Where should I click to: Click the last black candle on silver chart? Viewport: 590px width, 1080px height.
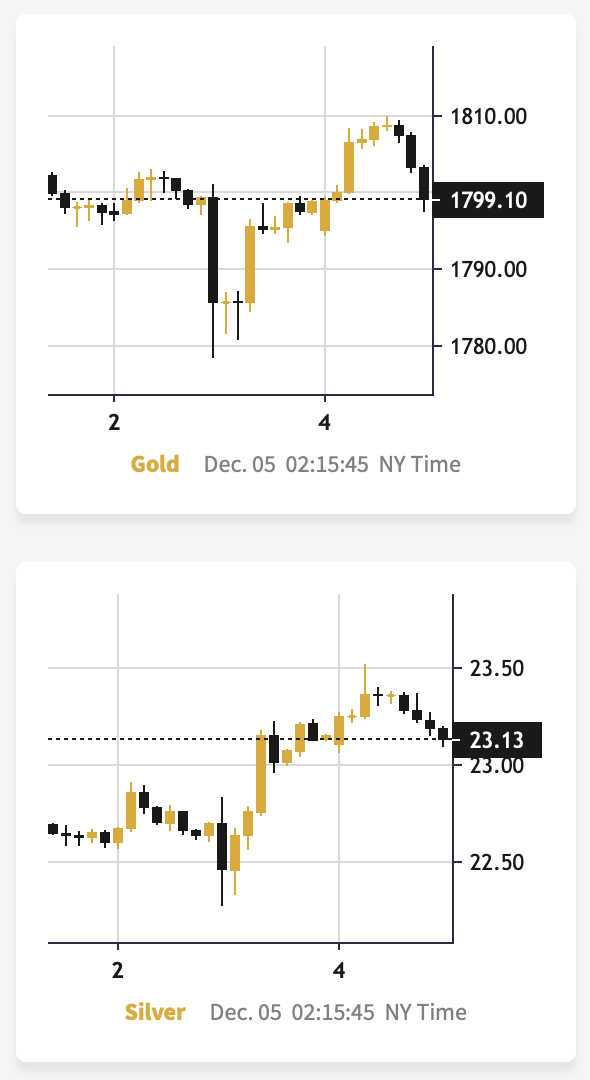443,734
